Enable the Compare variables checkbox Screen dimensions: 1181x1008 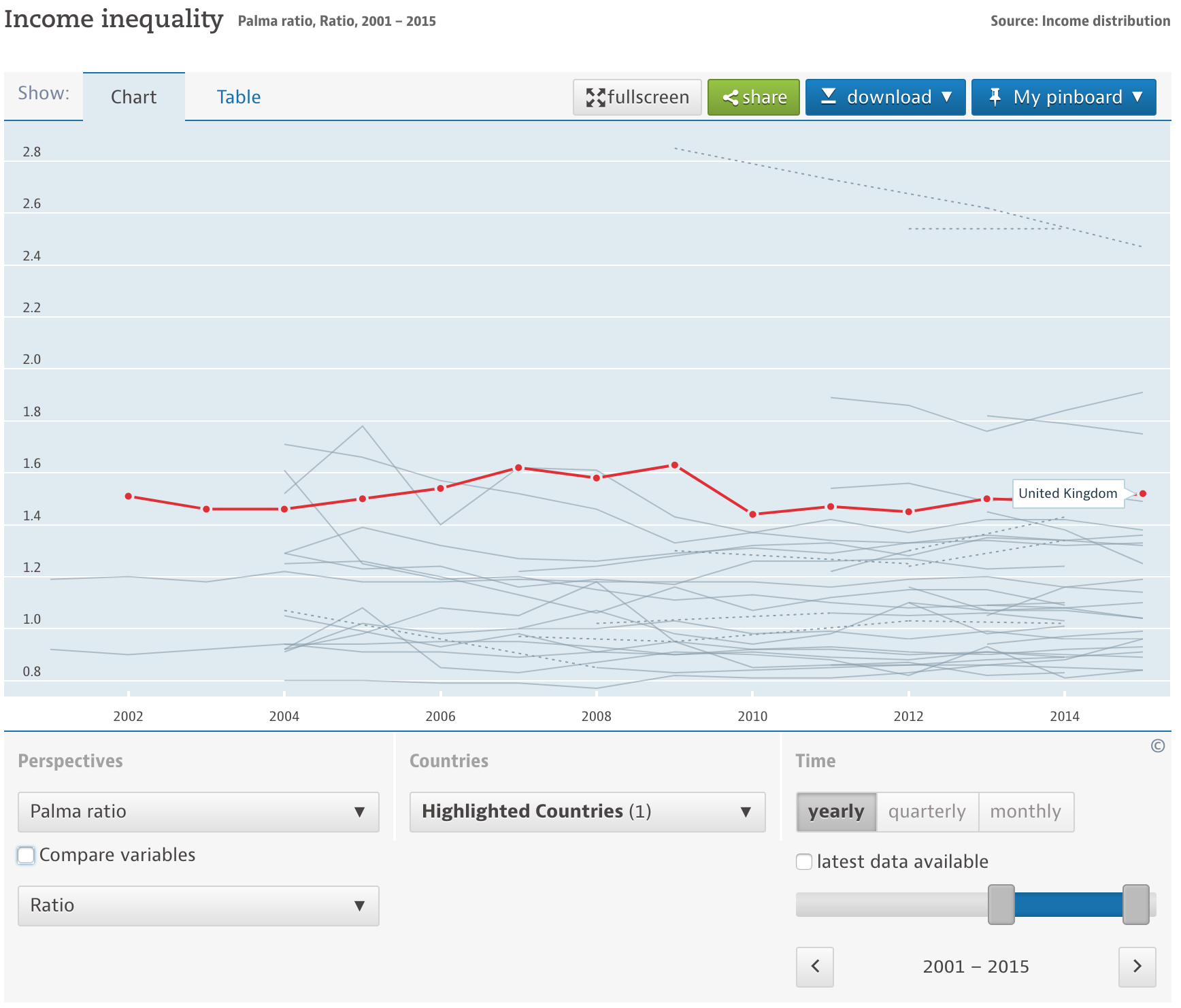[x=26, y=856]
